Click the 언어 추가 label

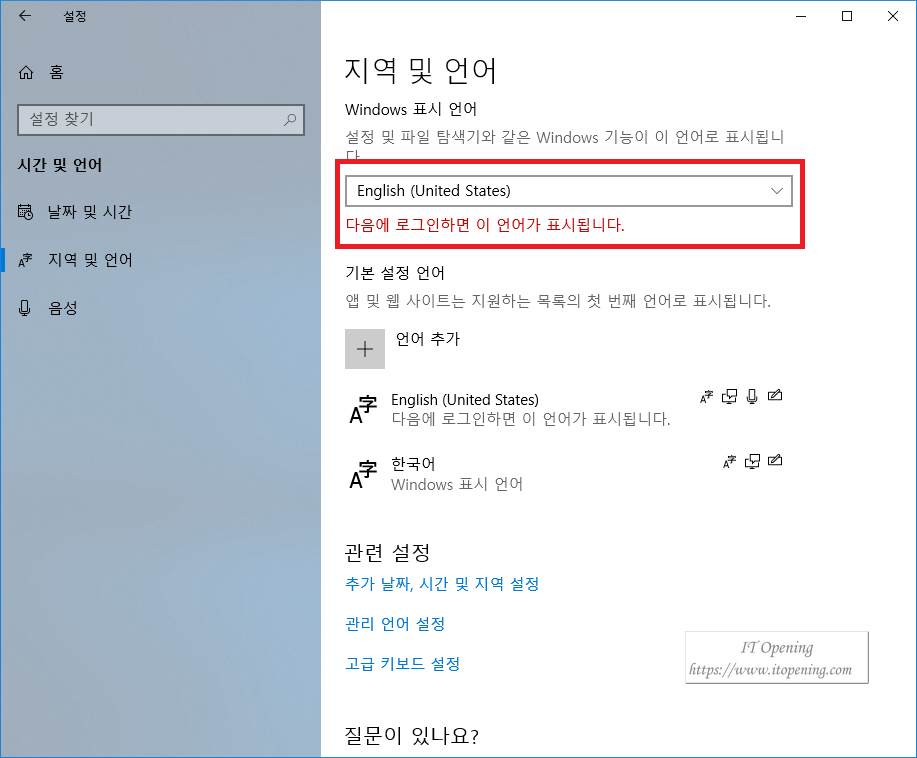click(428, 339)
